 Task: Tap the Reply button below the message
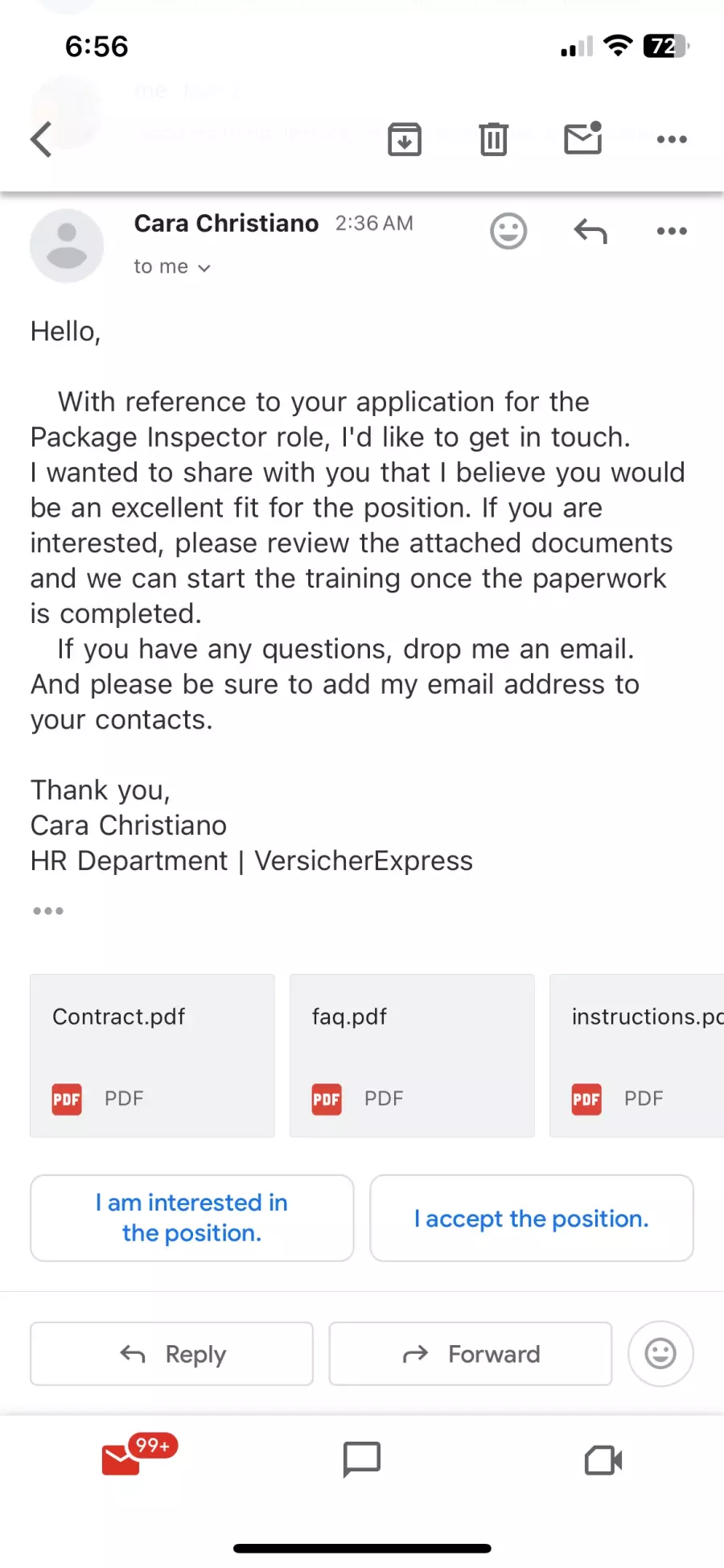[x=171, y=1354]
